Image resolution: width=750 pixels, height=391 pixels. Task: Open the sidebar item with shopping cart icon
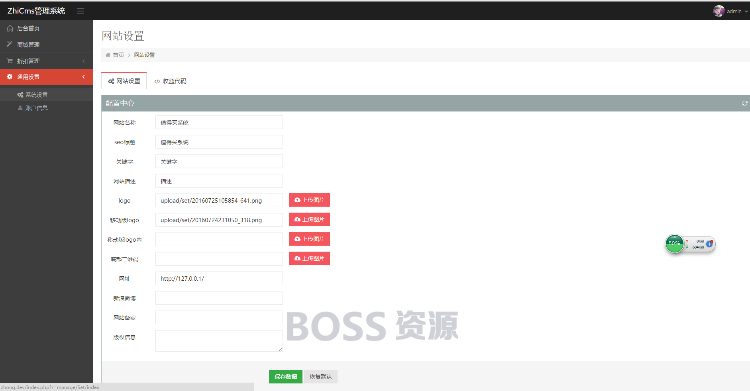pyautogui.click(x=46, y=61)
